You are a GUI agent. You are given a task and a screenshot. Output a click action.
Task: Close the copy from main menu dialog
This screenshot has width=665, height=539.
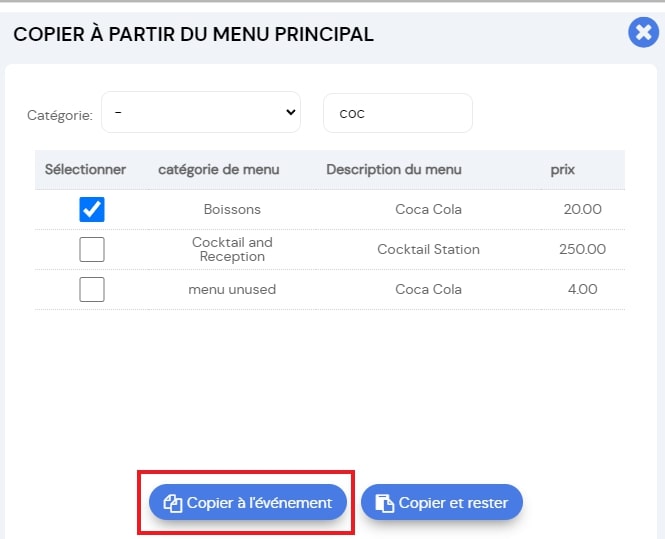tap(643, 32)
